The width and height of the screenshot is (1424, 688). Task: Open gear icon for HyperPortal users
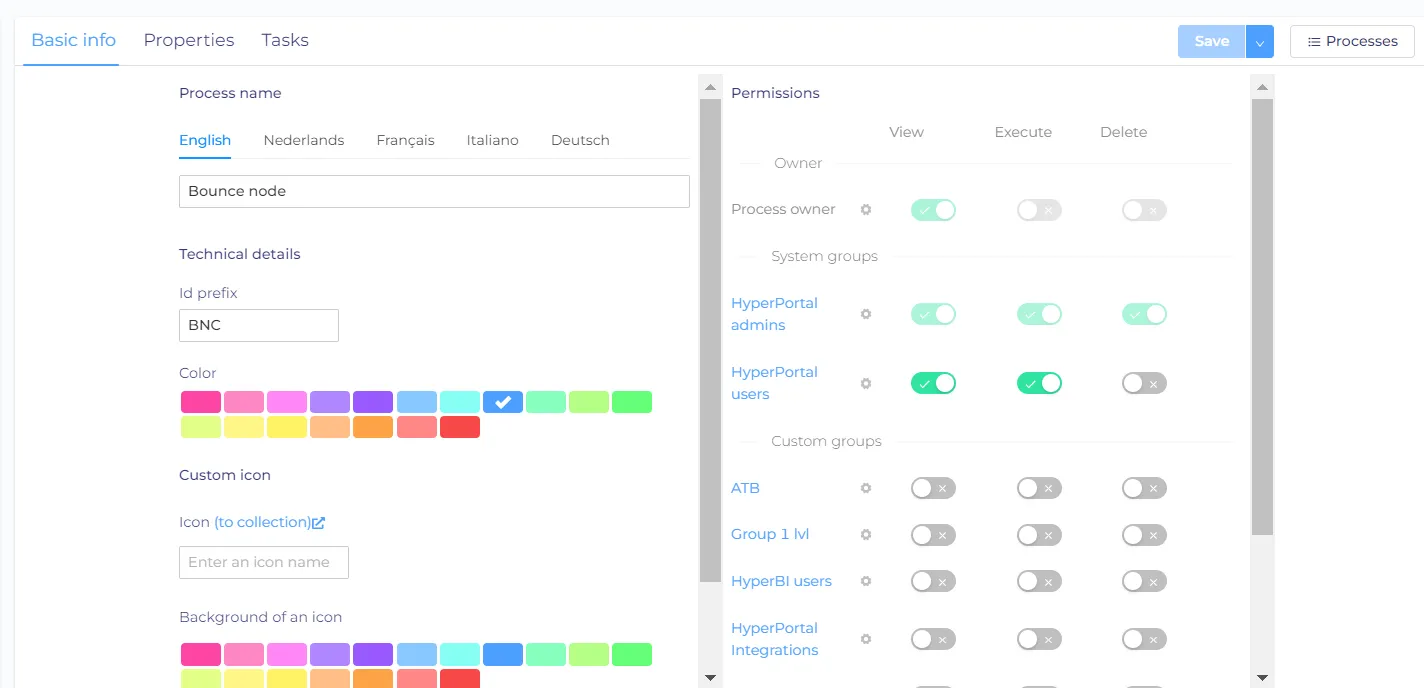click(x=866, y=383)
